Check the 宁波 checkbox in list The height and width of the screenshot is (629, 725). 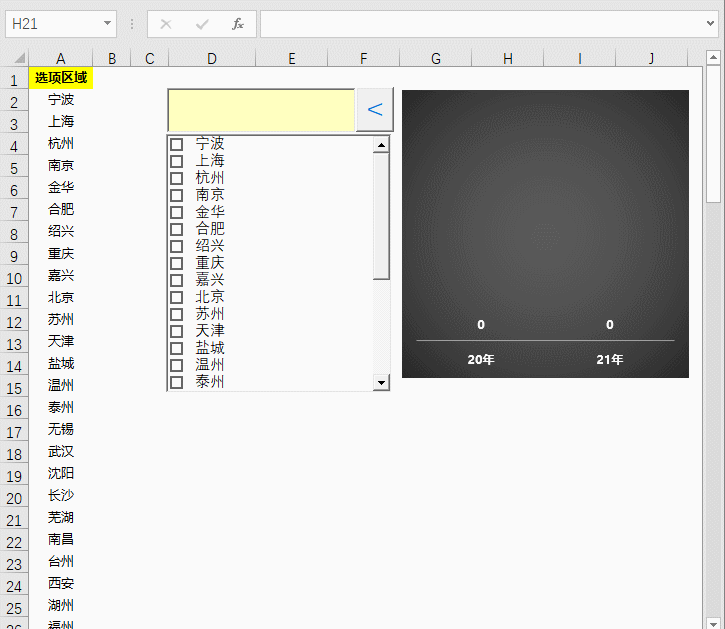pyautogui.click(x=176, y=144)
